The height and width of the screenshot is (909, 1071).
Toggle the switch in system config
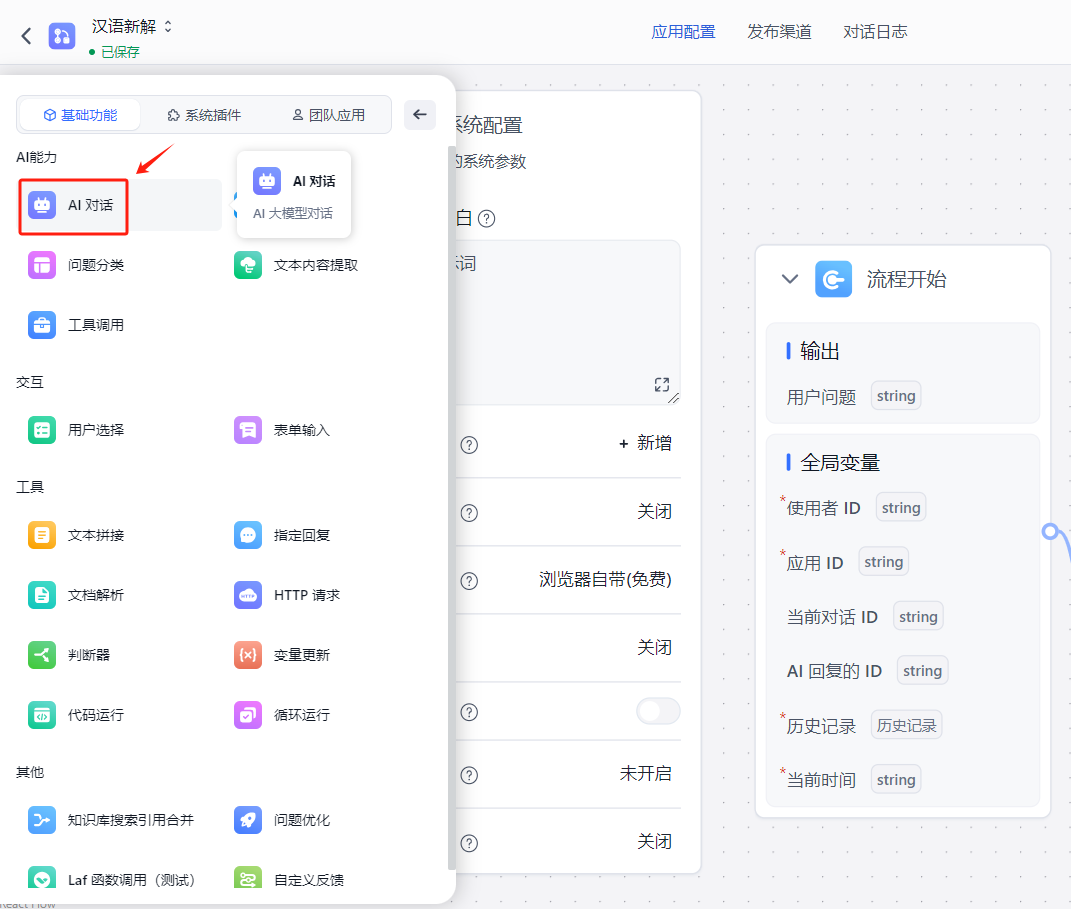point(658,712)
